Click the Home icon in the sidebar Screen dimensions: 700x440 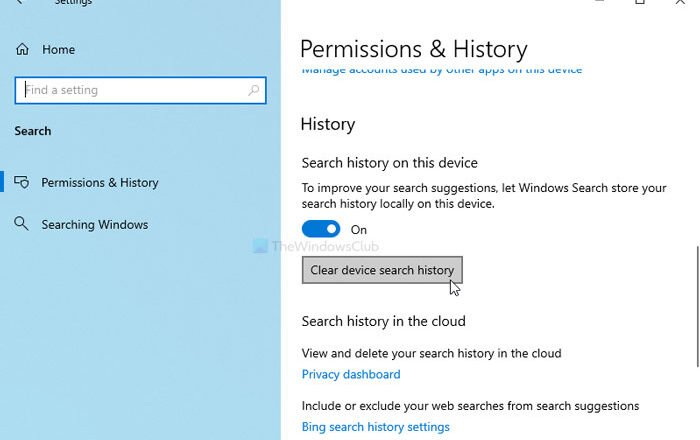(x=22, y=49)
